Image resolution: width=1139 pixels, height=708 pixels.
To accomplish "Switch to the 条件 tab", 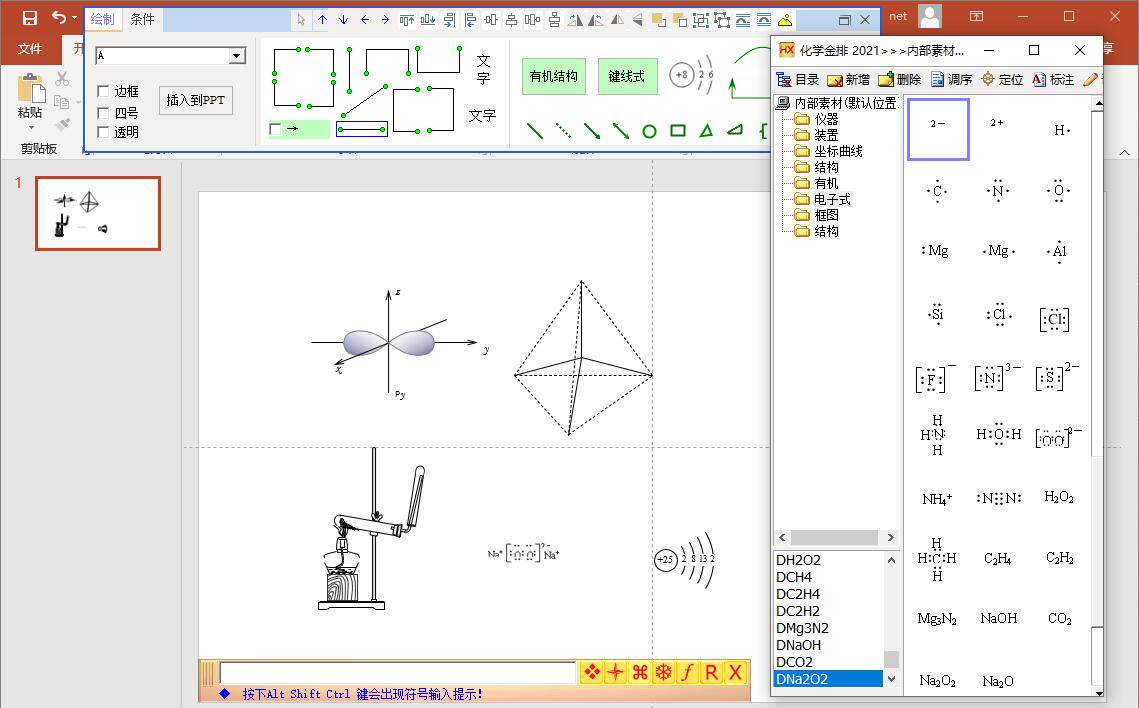I will (x=142, y=20).
